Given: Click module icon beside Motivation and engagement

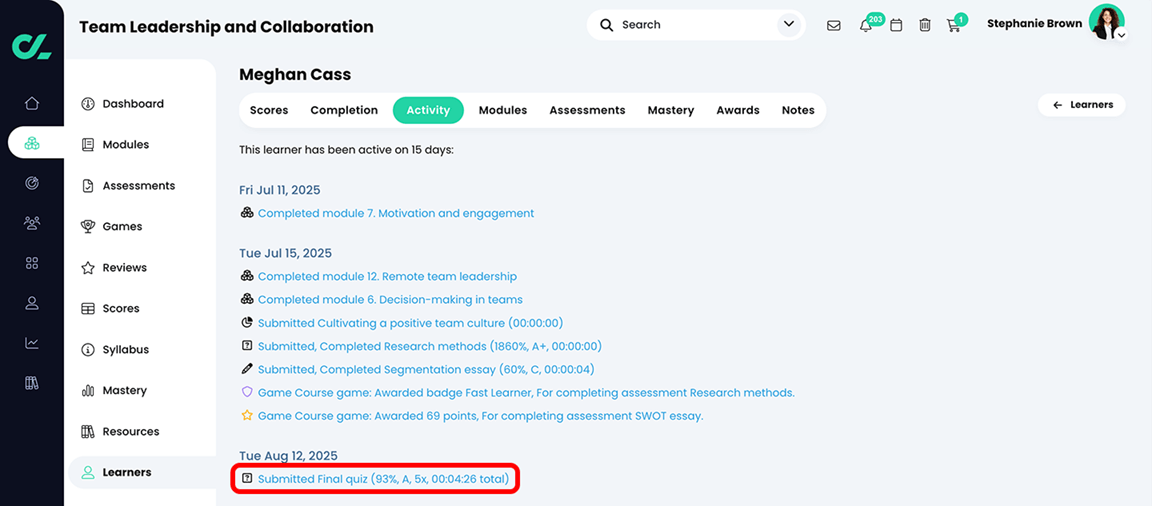Looking at the screenshot, I should [x=247, y=214].
